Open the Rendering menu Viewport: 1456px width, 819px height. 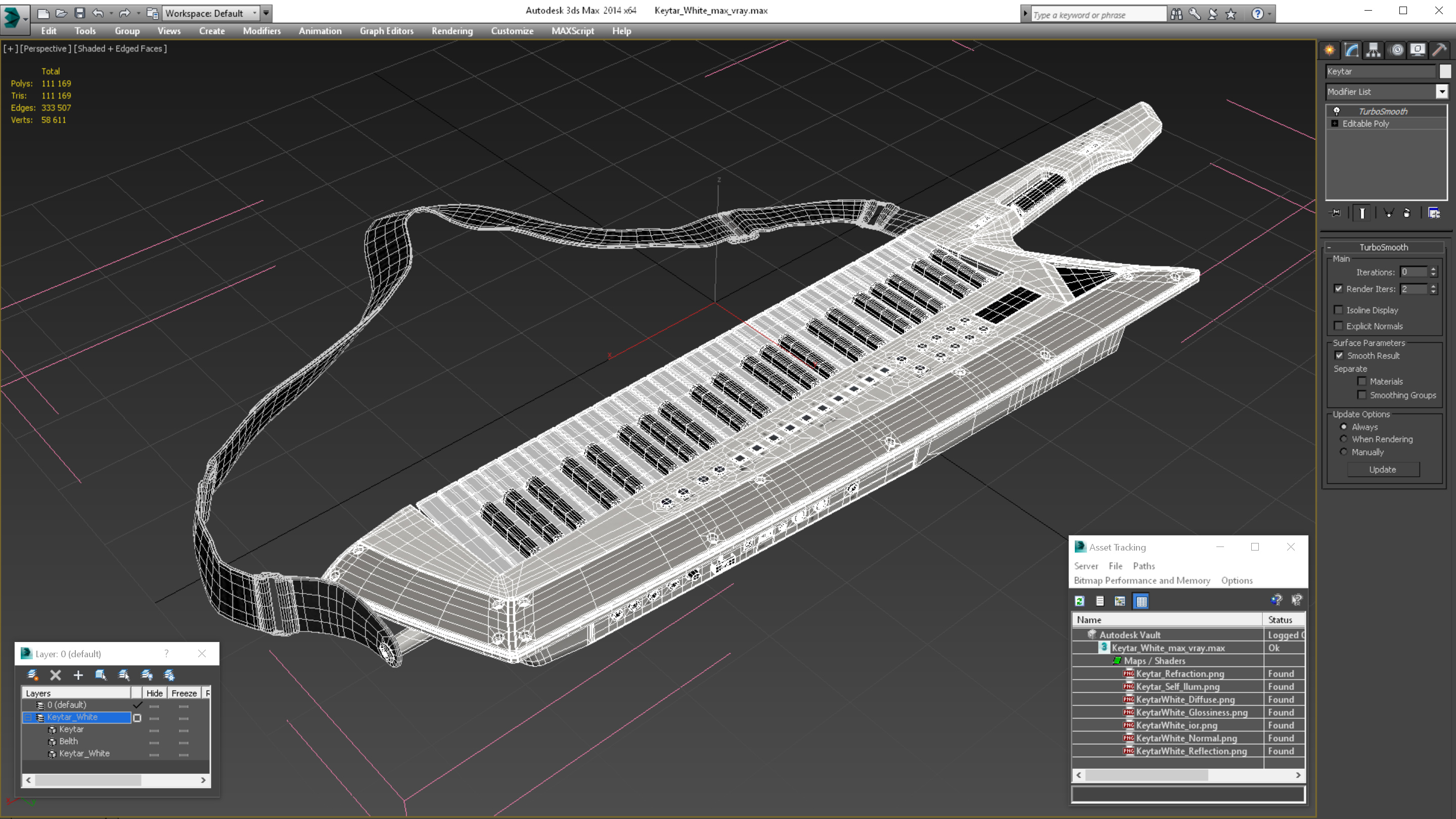pos(451,31)
